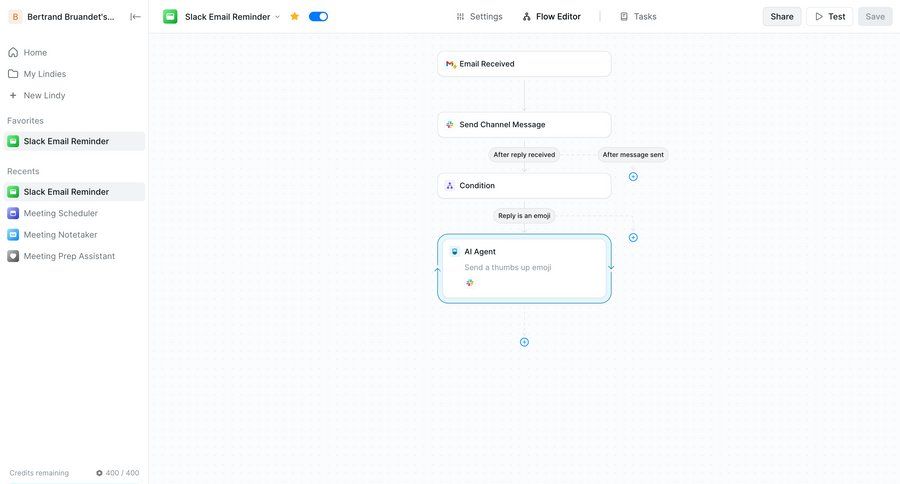Select the Condition node
The width and height of the screenshot is (900, 484).
[x=524, y=185]
